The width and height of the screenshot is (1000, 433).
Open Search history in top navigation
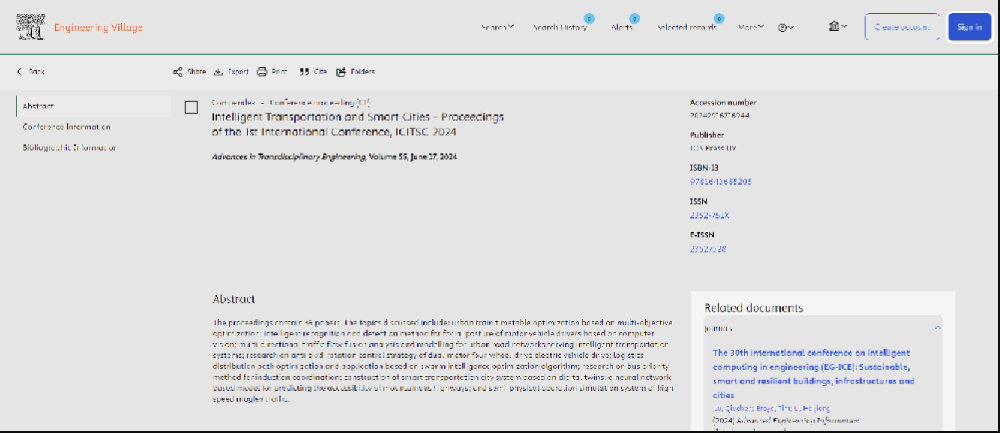[x=560, y=28]
